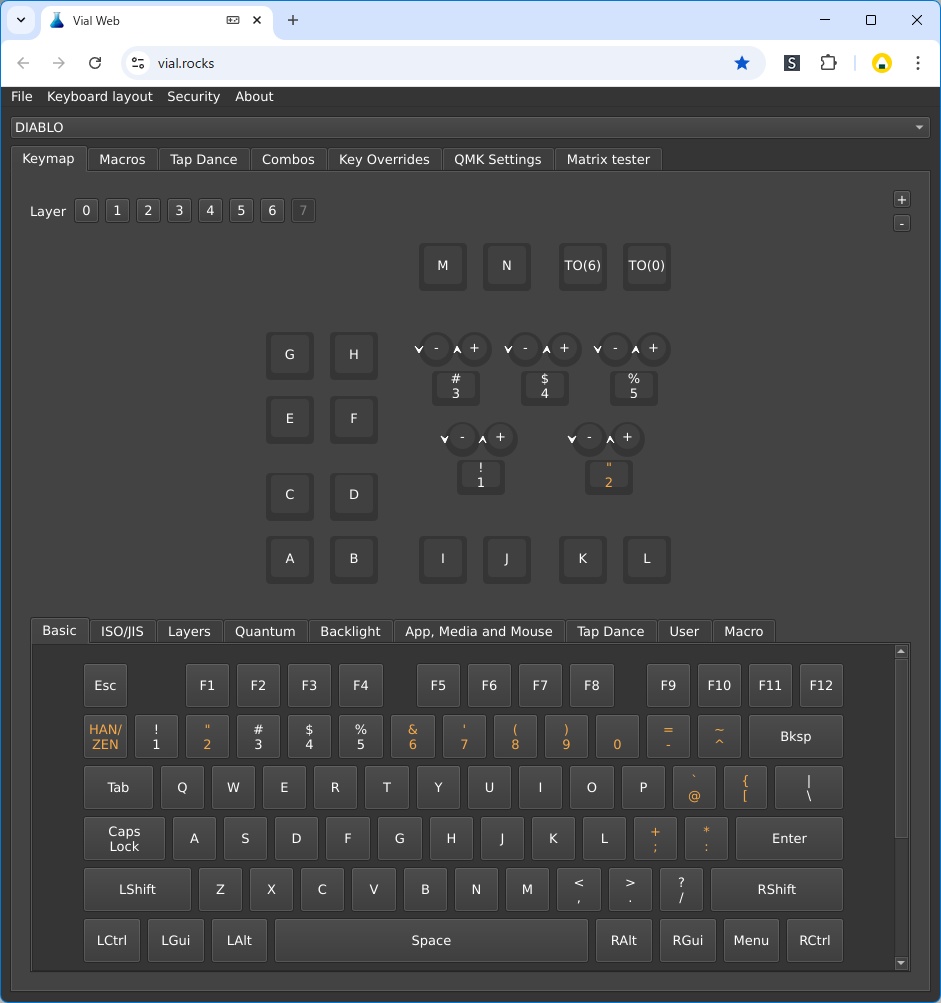This screenshot has width=941, height=1003.
Task: Click the Brave rewards lion icon
Action: click(881, 62)
